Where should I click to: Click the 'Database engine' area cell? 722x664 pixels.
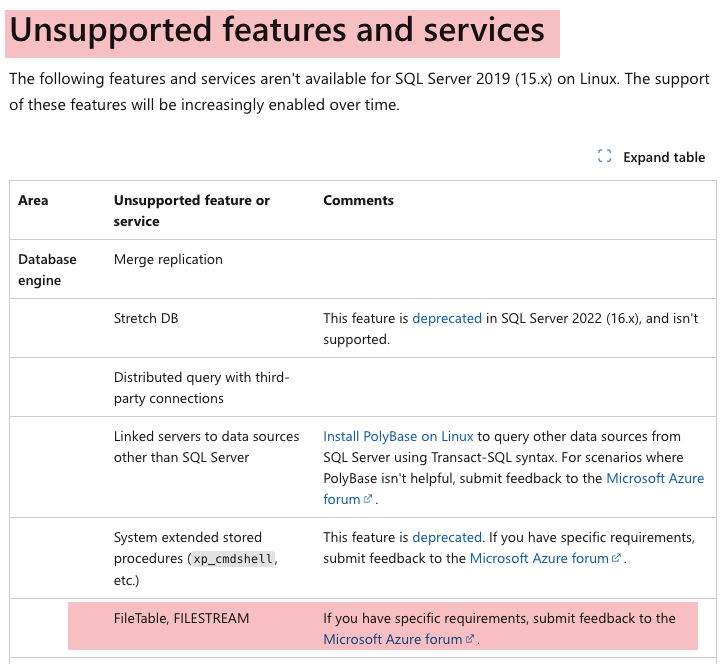pyautogui.click(x=47, y=270)
